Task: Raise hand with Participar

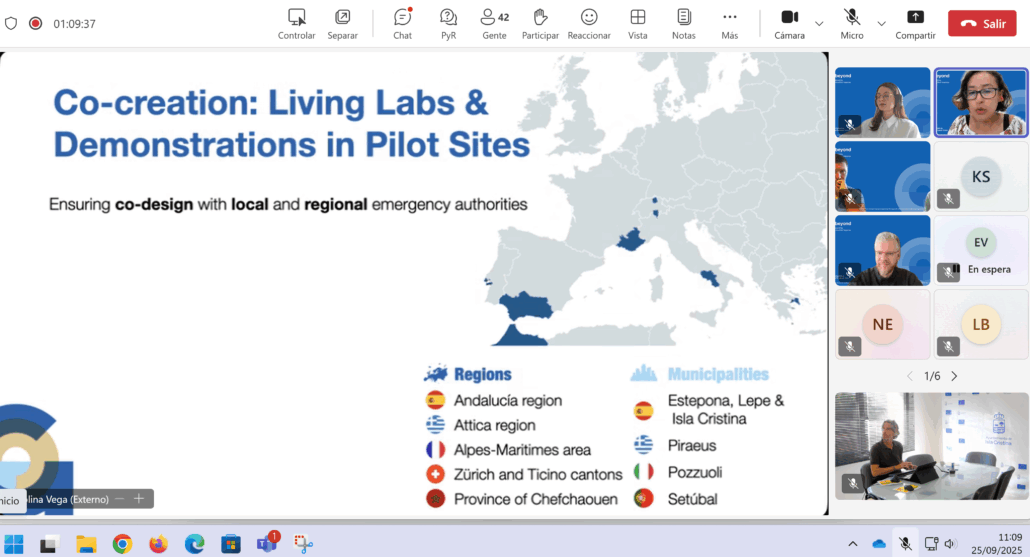Action: point(540,23)
